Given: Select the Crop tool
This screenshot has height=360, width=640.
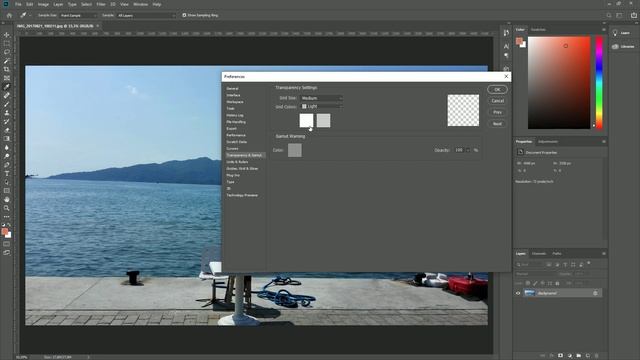Looking at the screenshot, I should click(x=7, y=69).
